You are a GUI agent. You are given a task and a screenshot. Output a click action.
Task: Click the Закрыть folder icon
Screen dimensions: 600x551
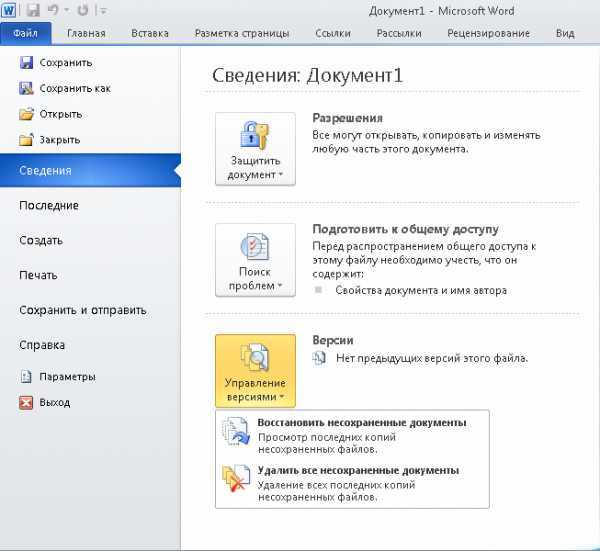click(x=26, y=139)
